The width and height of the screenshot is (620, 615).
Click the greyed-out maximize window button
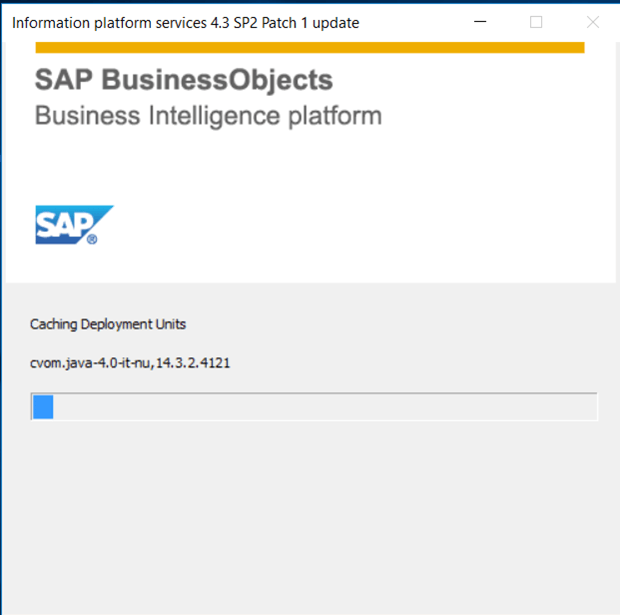(x=536, y=22)
